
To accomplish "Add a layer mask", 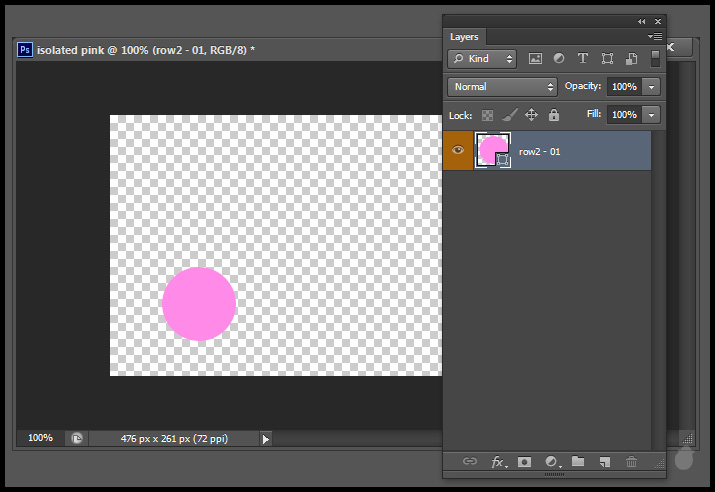I will (523, 461).
